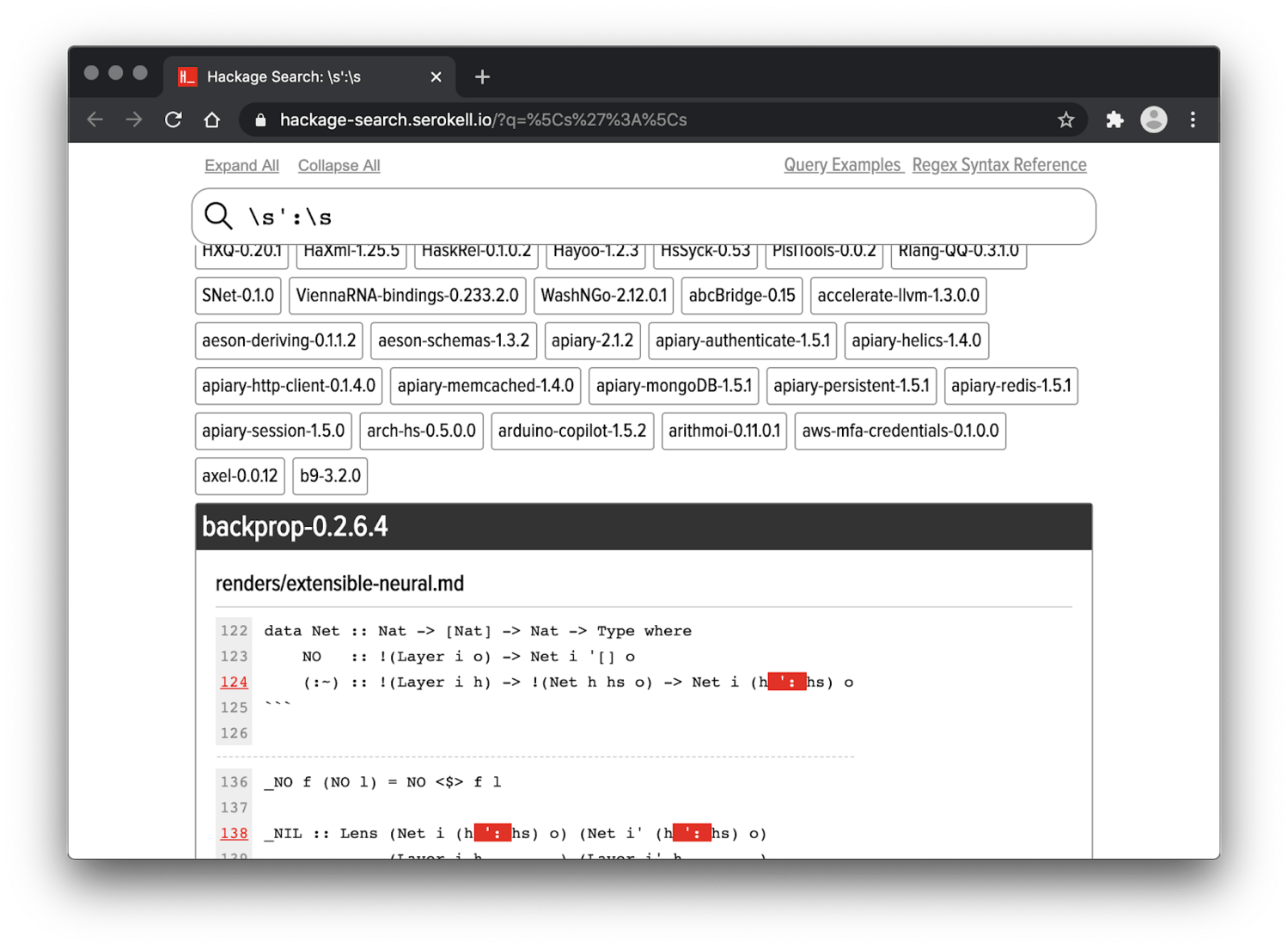
Task: Select the apiary-mongoDB-1.5.1 package chip
Action: (x=674, y=386)
